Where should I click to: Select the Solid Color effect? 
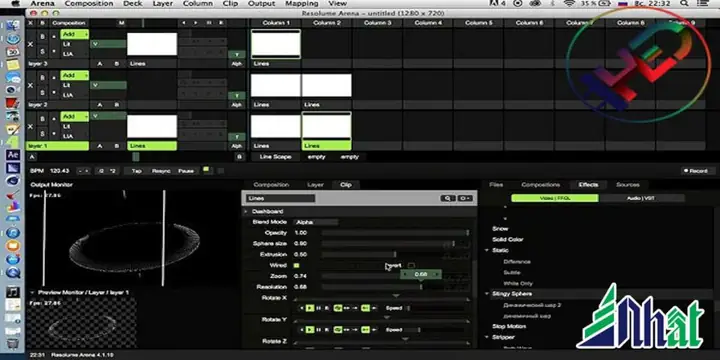507,240
